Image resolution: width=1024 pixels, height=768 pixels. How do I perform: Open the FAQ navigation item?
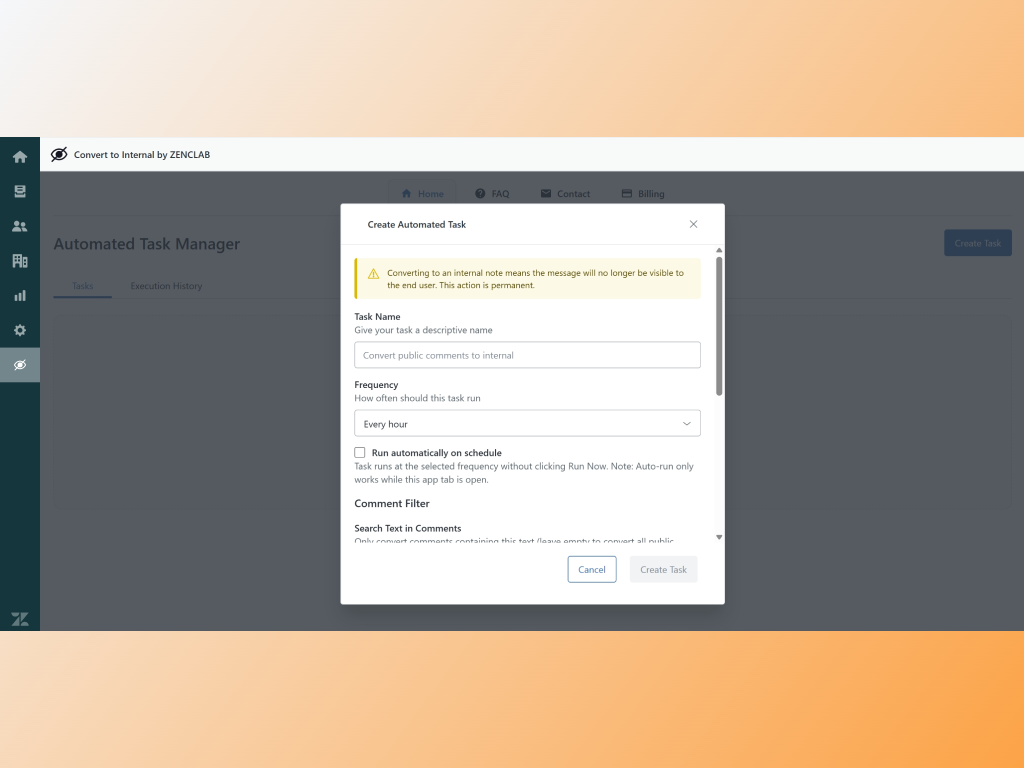(x=492, y=194)
